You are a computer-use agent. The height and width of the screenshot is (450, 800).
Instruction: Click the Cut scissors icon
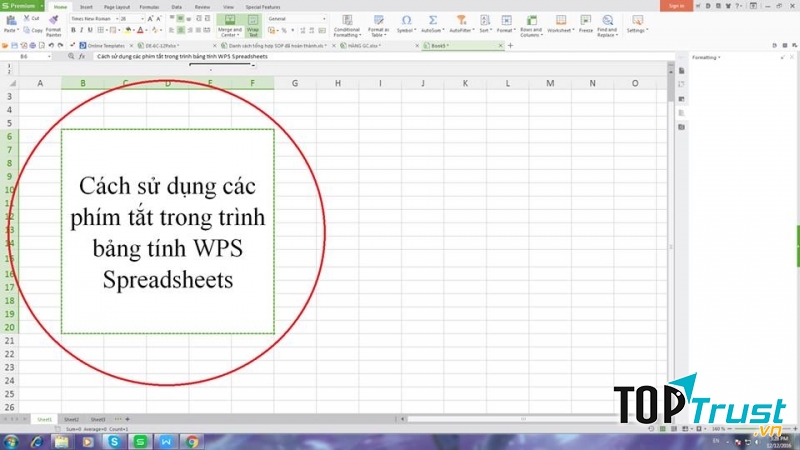[27, 18]
